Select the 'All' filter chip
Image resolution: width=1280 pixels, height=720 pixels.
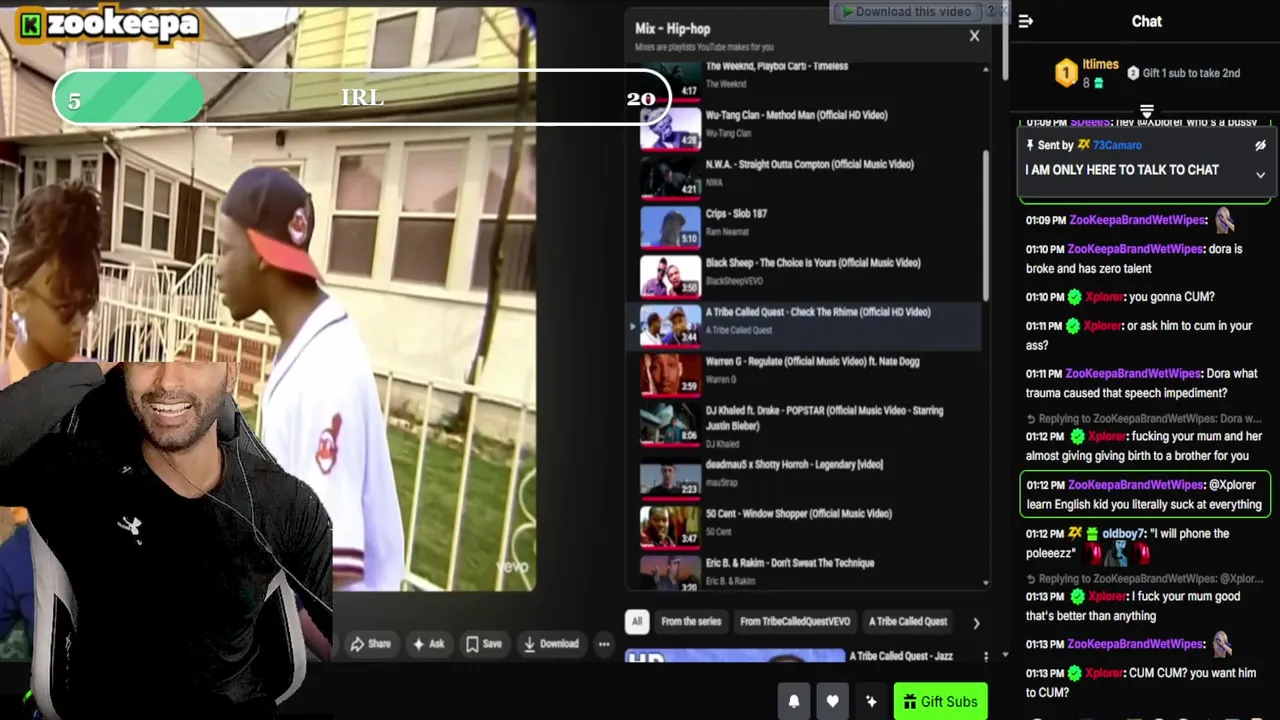(637, 621)
